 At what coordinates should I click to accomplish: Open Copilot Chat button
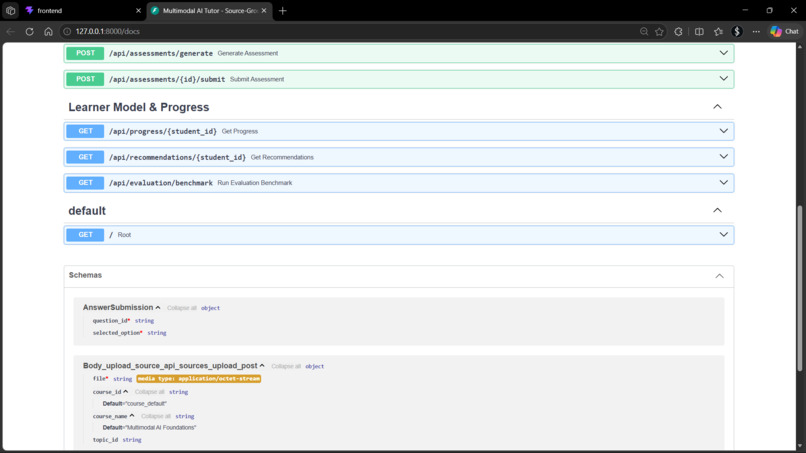pos(784,31)
